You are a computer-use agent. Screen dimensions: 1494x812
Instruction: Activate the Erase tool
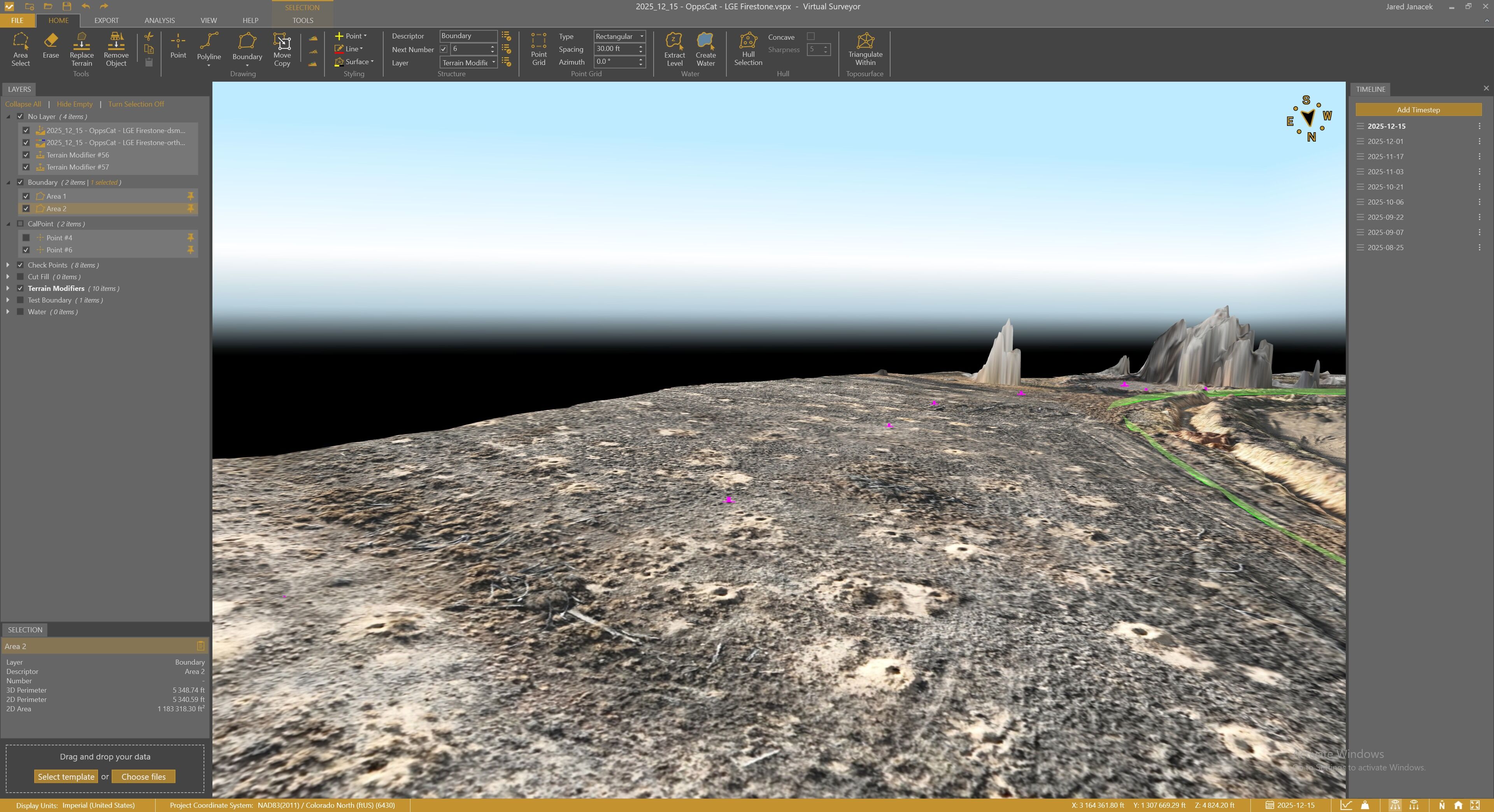(51, 46)
